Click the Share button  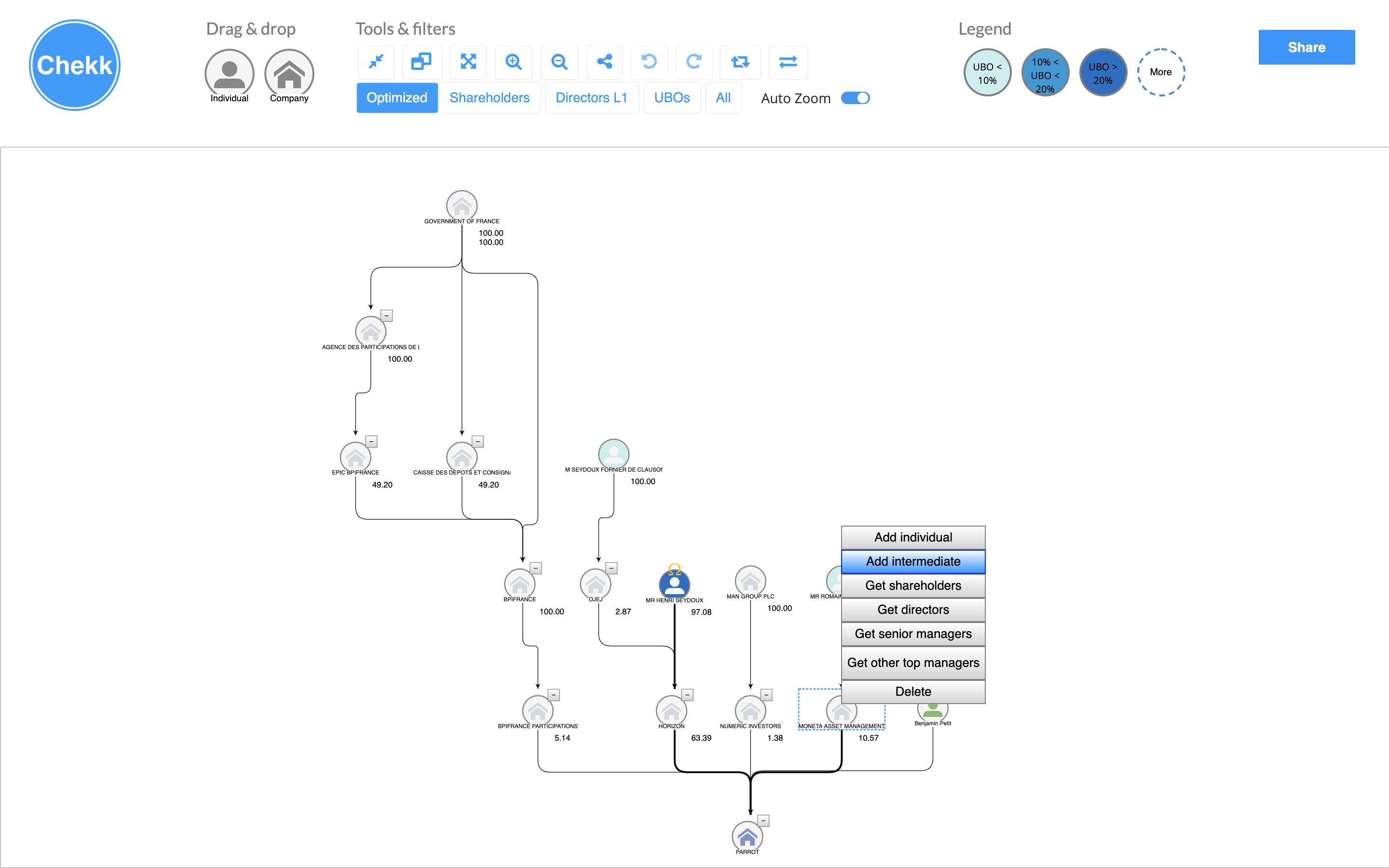(1307, 47)
